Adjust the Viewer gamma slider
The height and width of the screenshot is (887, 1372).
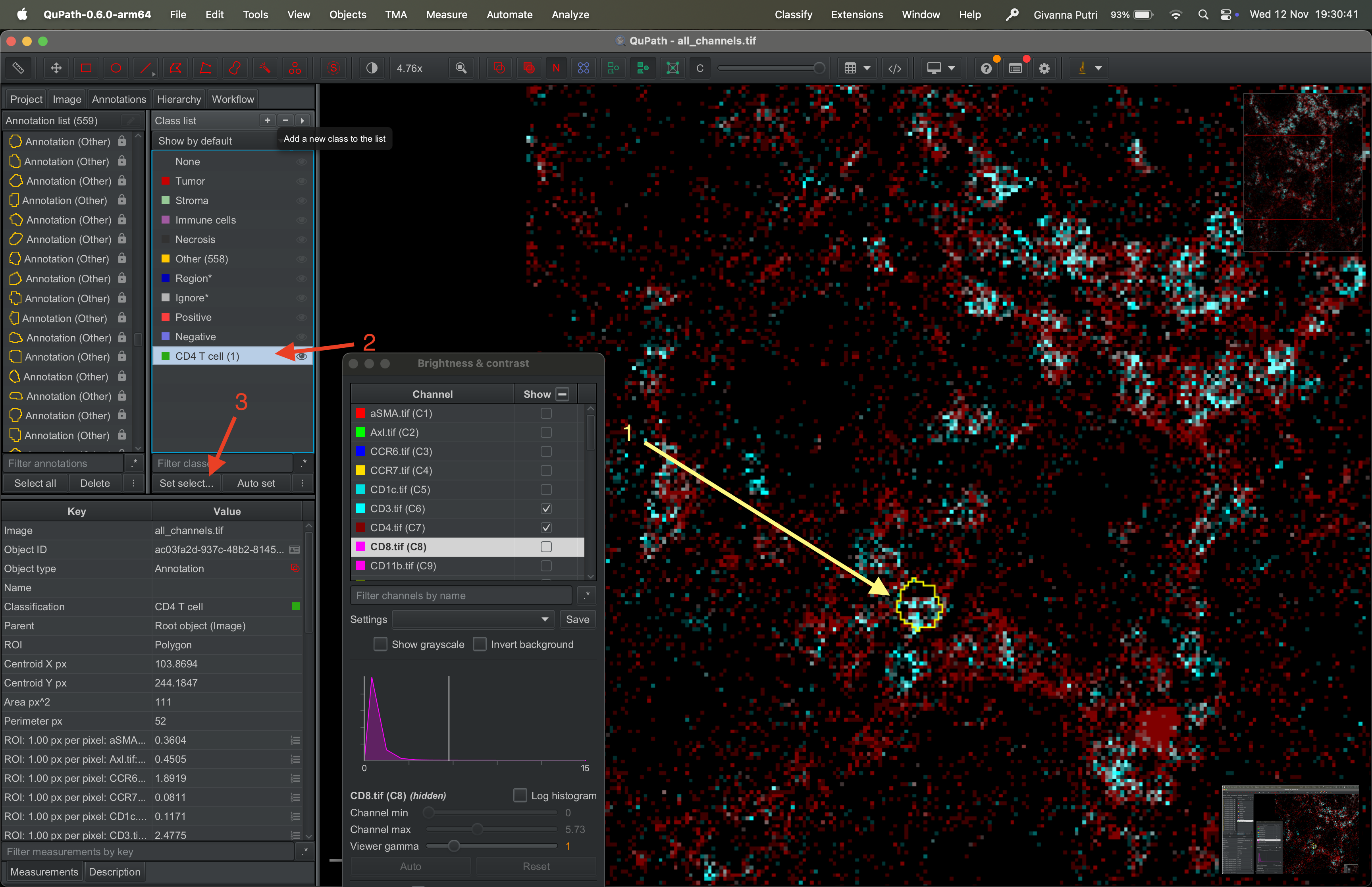[454, 846]
